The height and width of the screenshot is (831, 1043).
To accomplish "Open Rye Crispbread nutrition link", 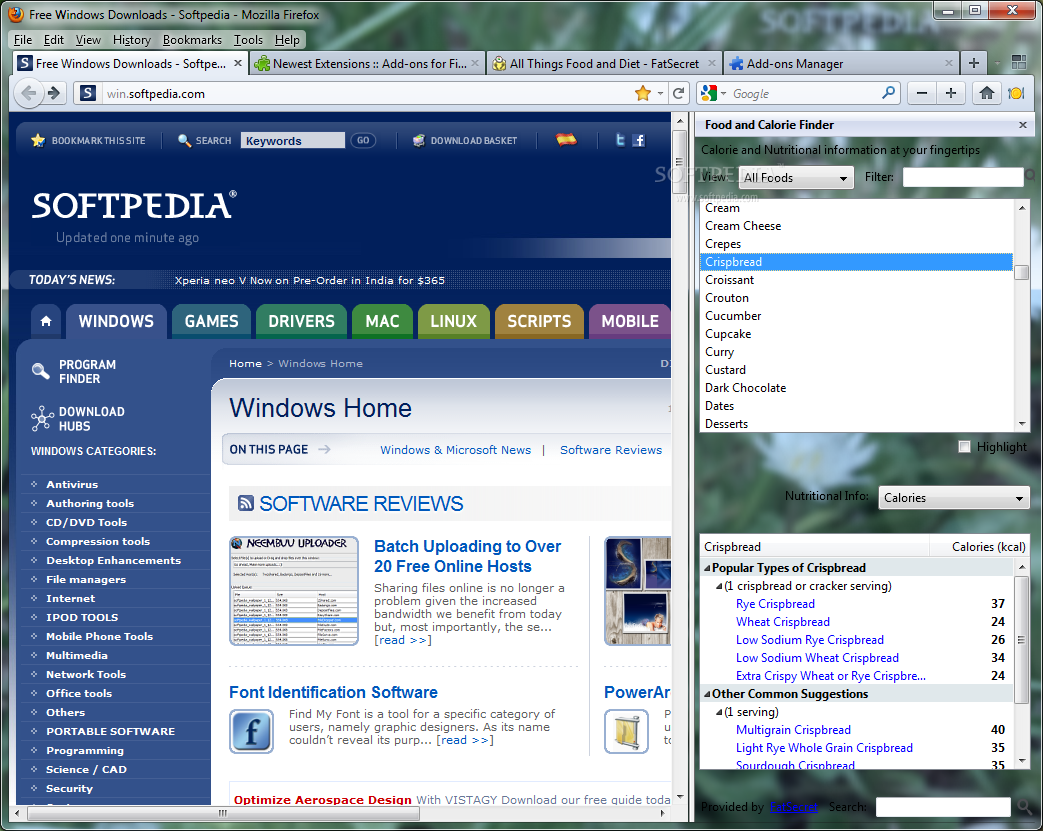I will click(x=775, y=604).
